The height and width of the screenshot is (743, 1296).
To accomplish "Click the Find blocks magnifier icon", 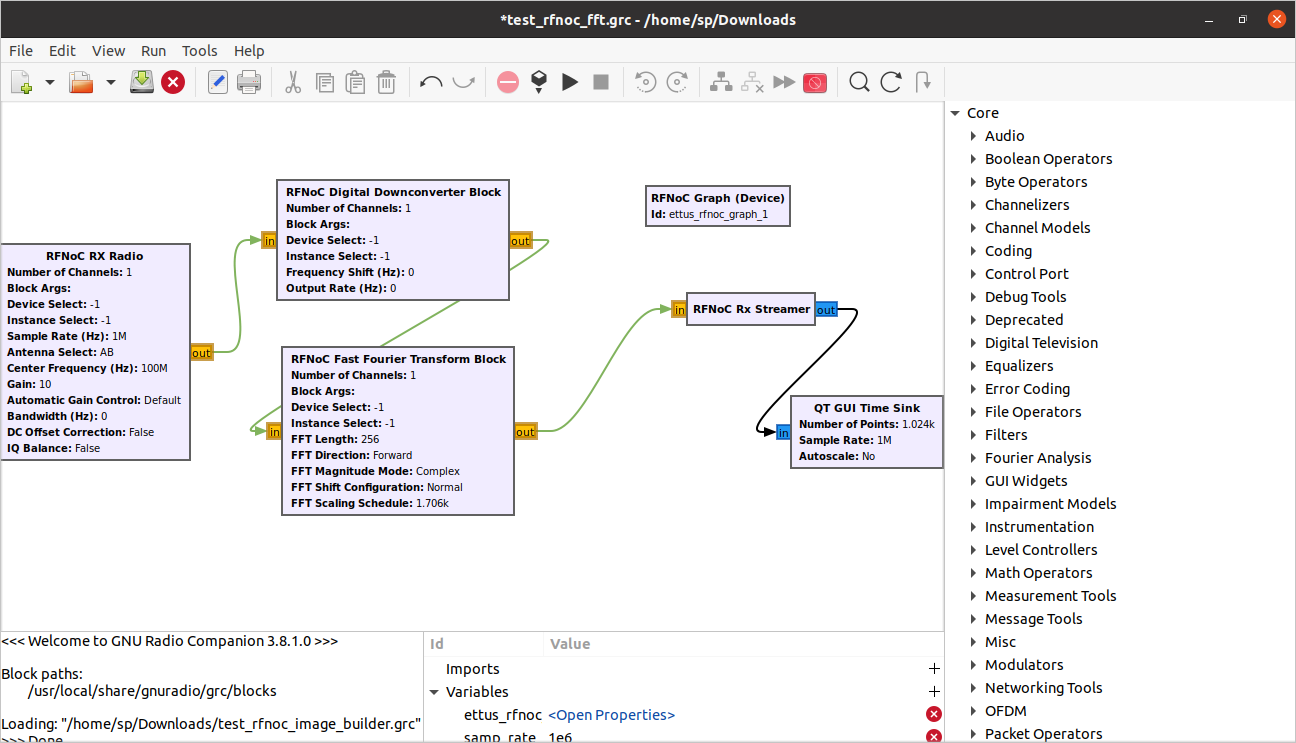I will tap(859, 82).
